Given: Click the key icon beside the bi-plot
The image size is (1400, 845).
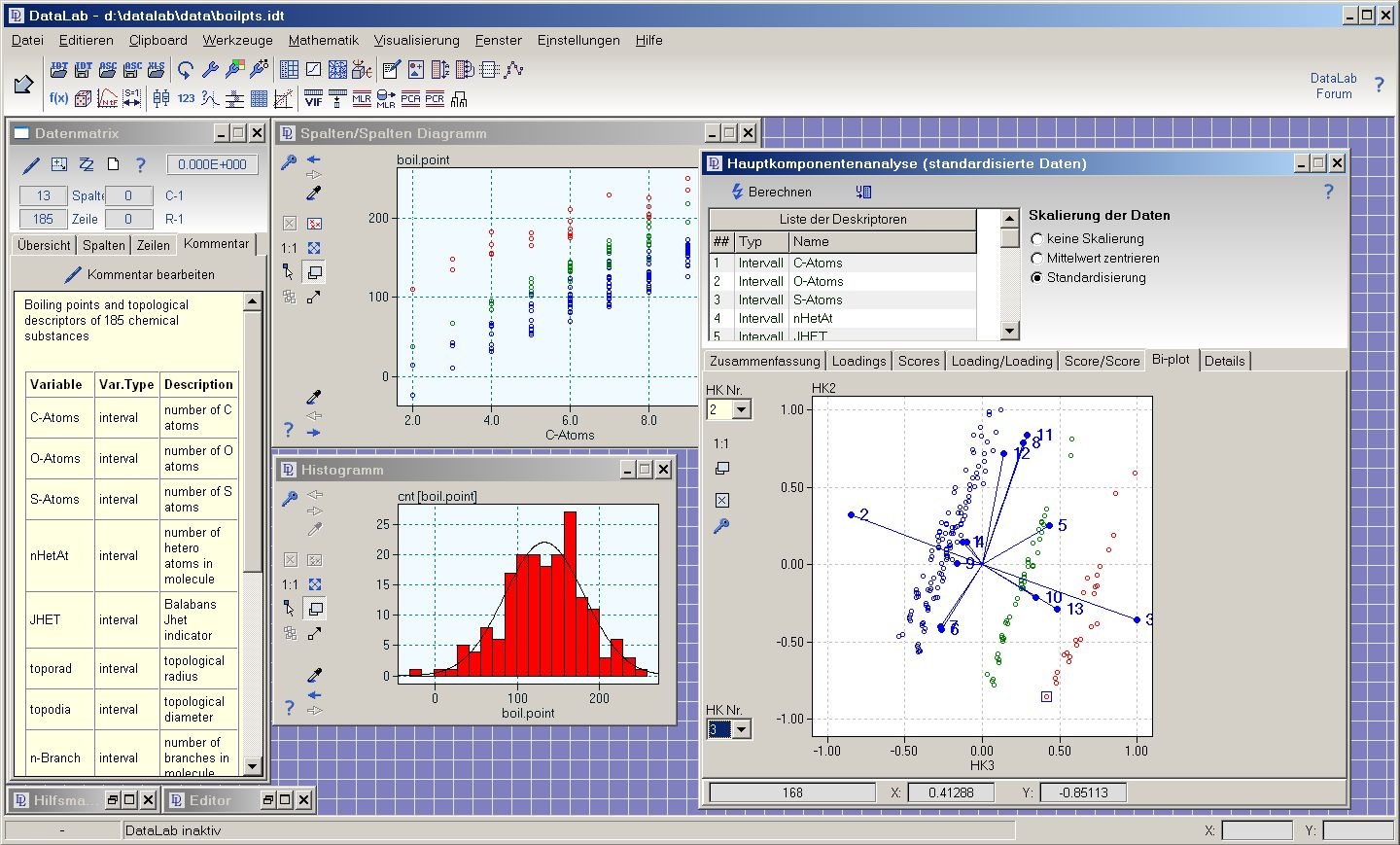Looking at the screenshot, I should tap(721, 526).
